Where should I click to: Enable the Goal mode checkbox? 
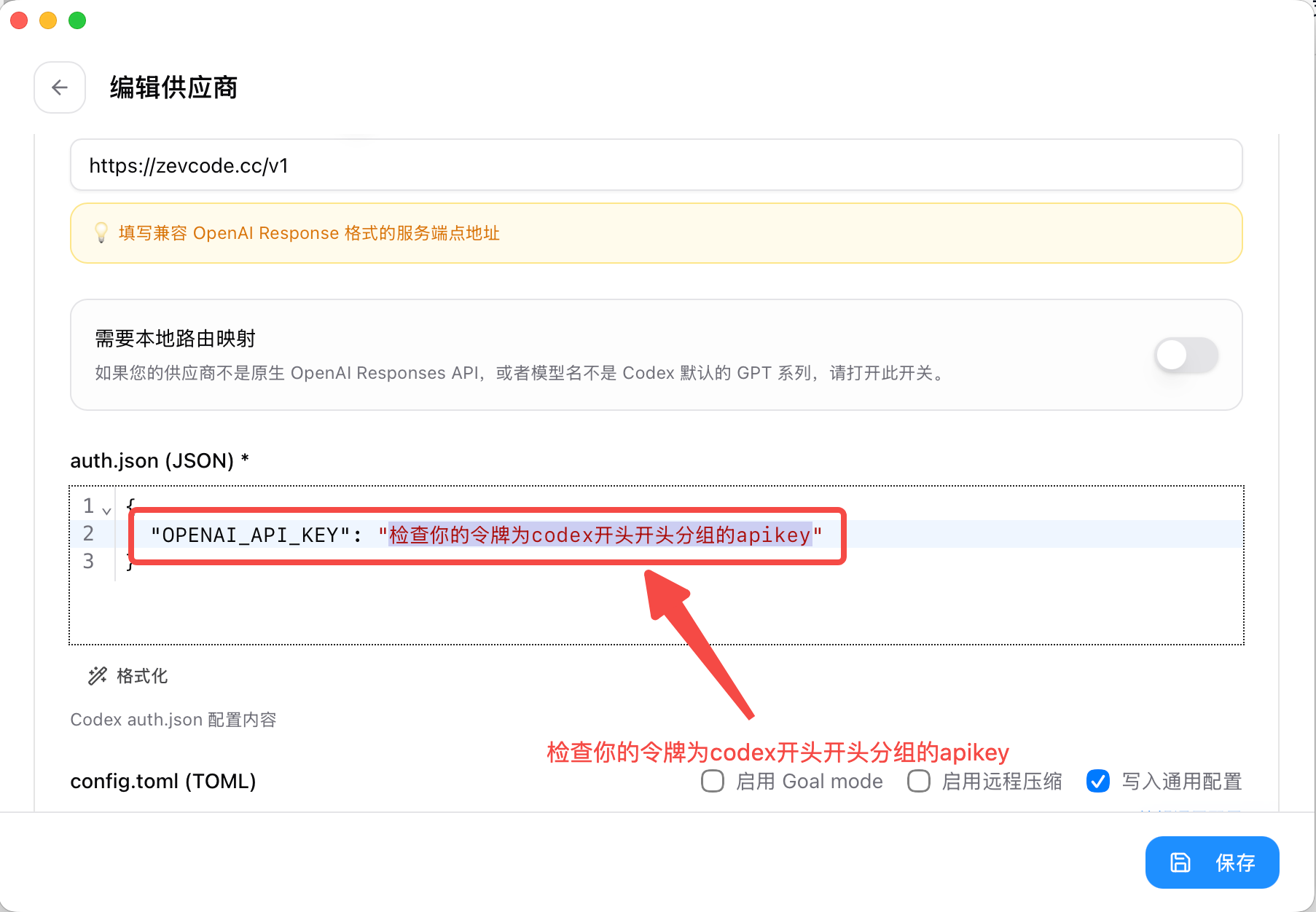click(x=713, y=781)
